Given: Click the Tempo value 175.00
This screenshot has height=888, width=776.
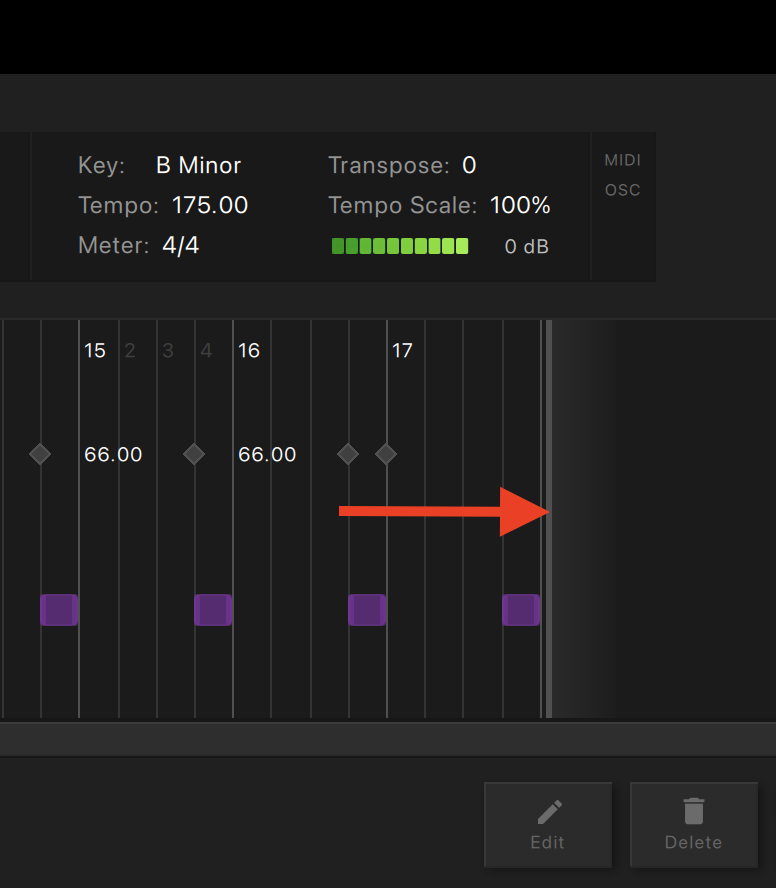Looking at the screenshot, I should click(210, 205).
